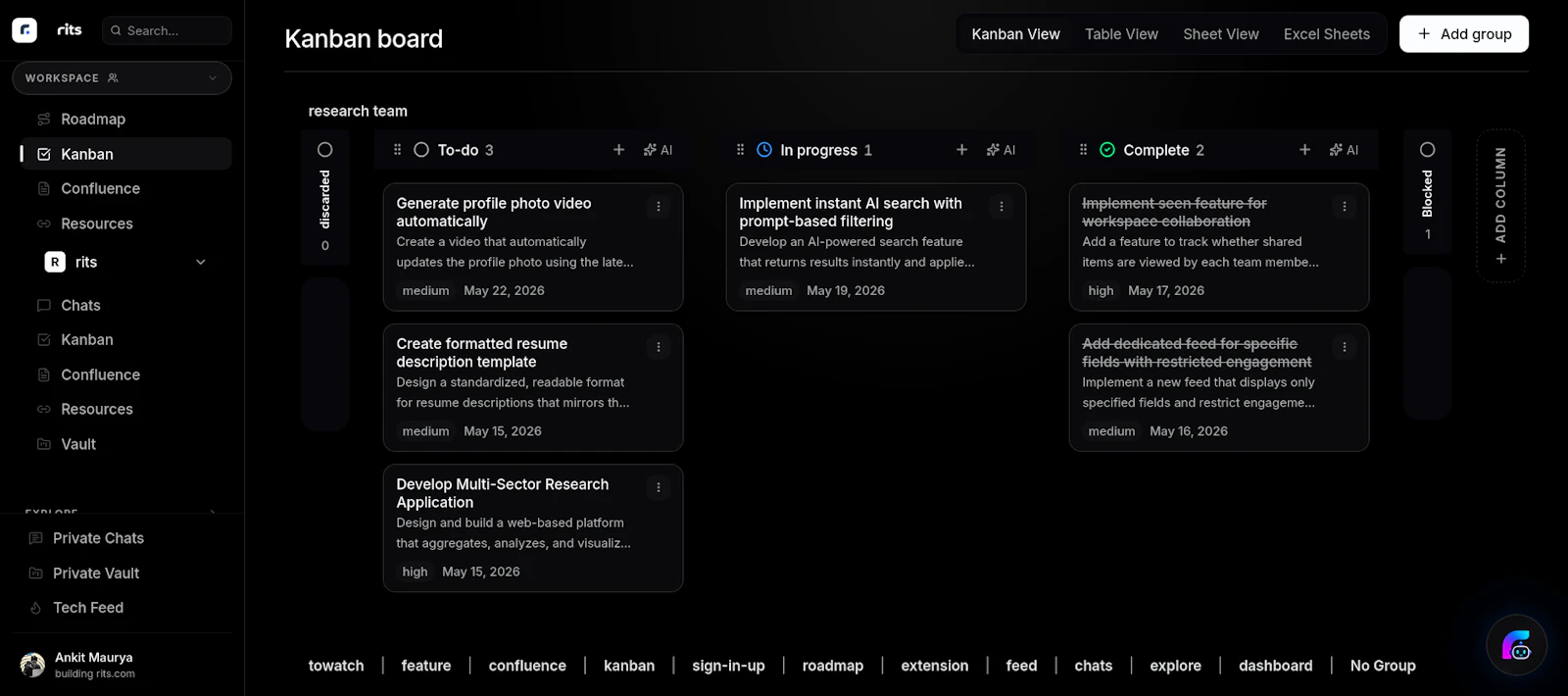Grab the To-do column drag handle

click(397, 150)
